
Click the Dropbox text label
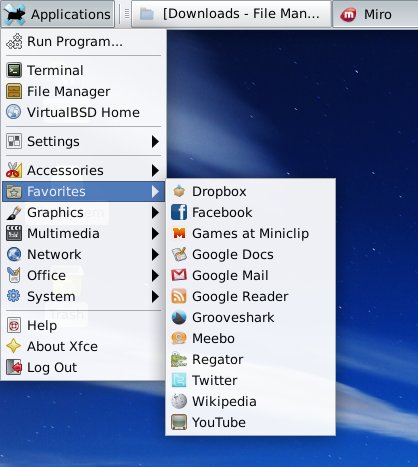pyautogui.click(x=219, y=192)
